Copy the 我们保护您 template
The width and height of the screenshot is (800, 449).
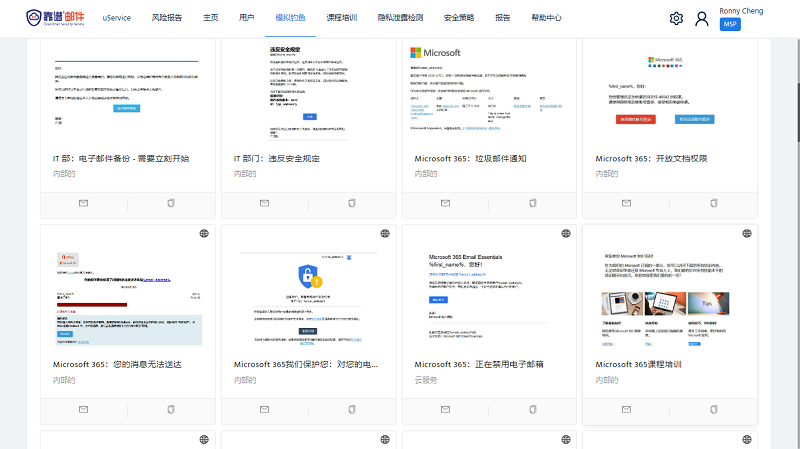point(352,409)
